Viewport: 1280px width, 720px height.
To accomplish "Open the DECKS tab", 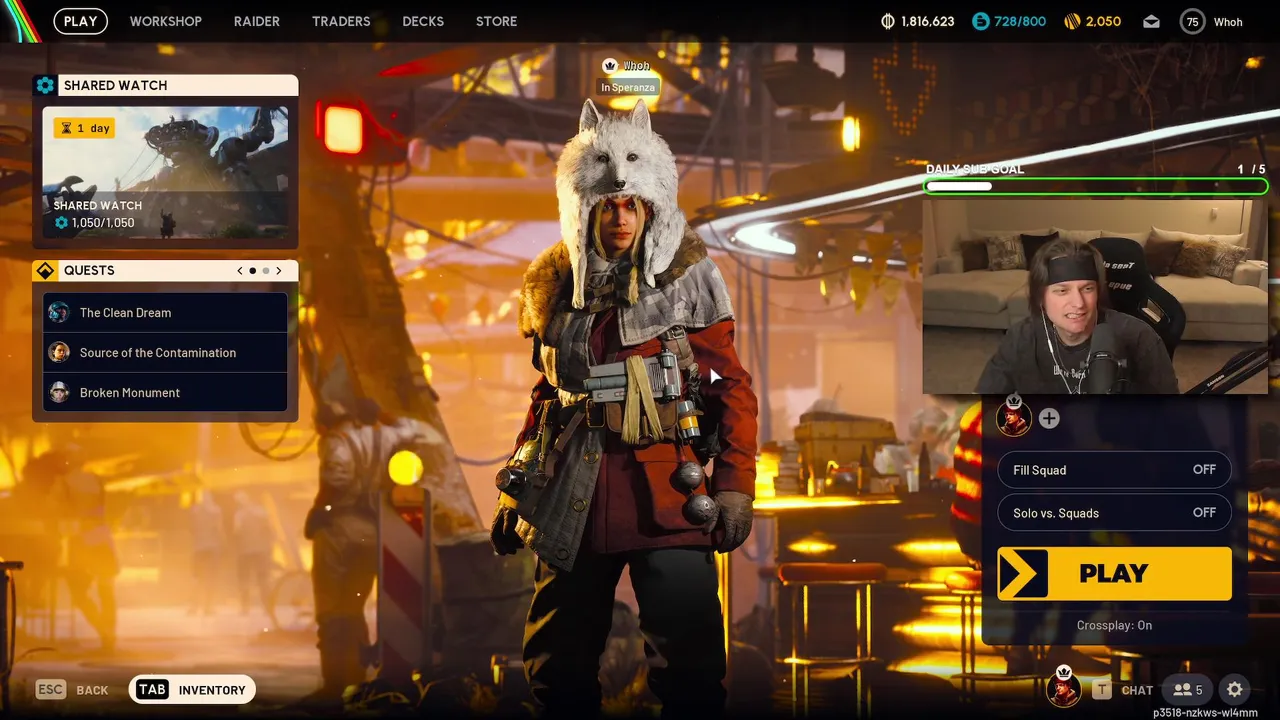I will (423, 21).
